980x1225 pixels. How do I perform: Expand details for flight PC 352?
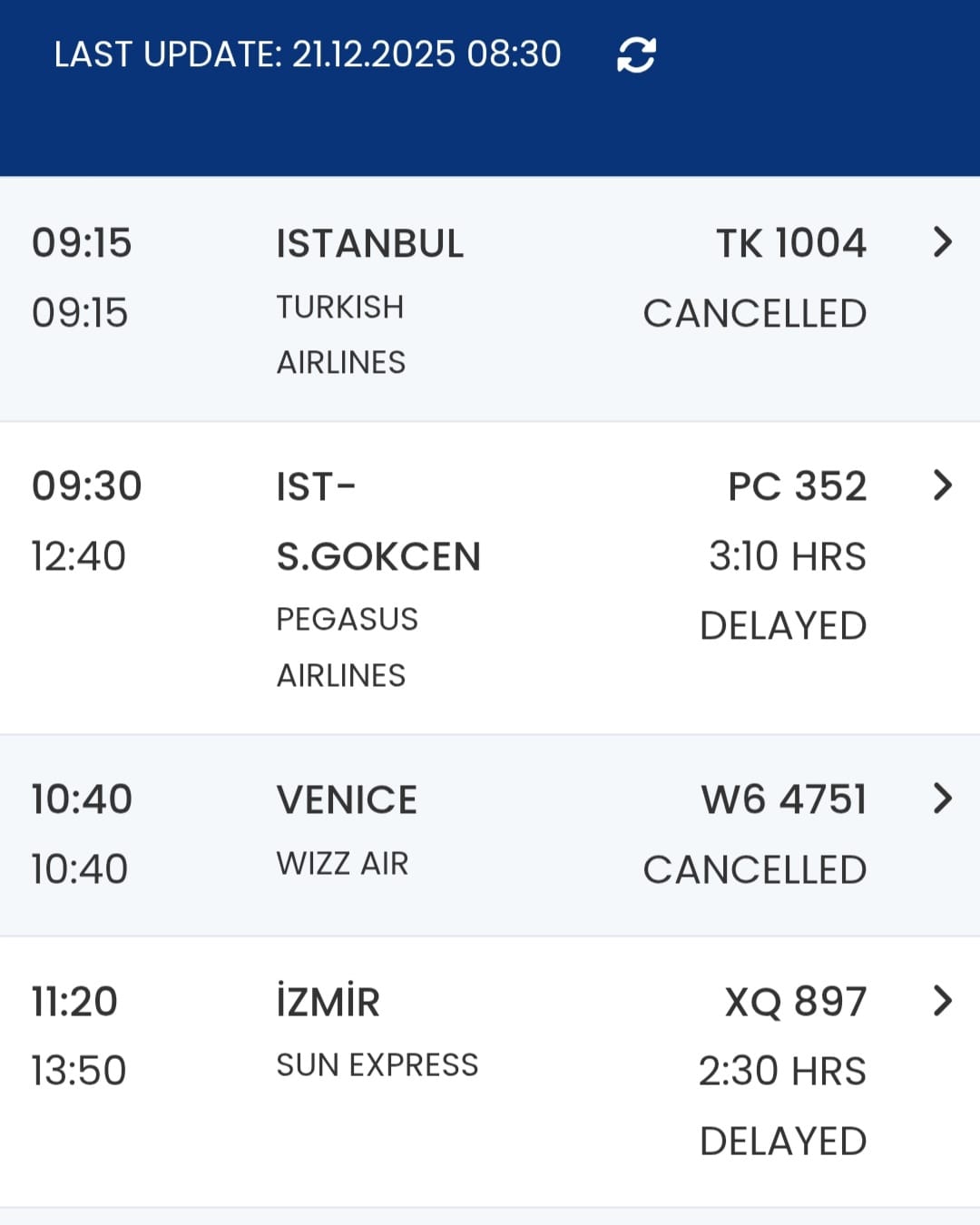[943, 485]
